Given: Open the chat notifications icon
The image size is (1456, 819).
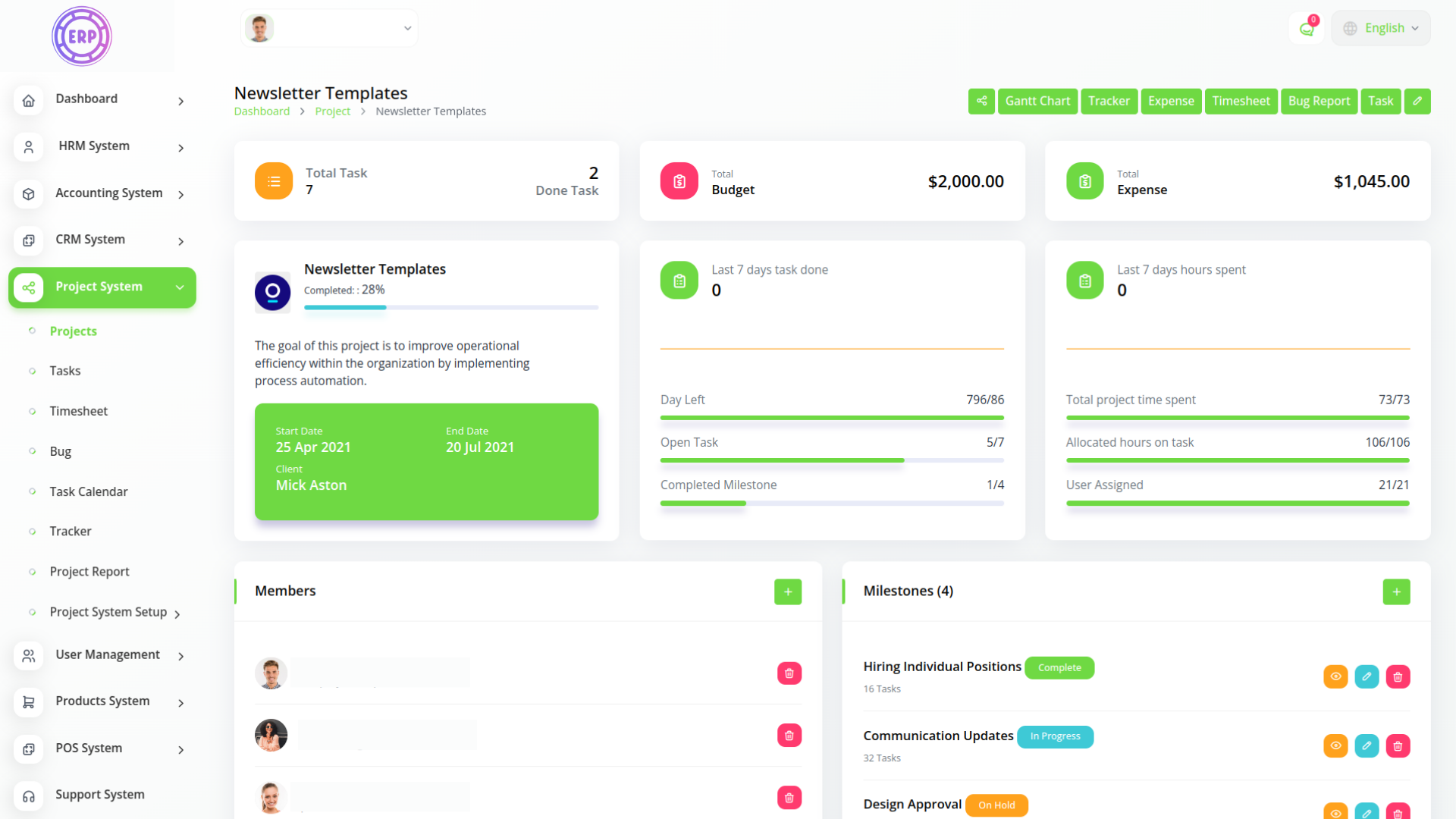Looking at the screenshot, I should [x=1306, y=29].
